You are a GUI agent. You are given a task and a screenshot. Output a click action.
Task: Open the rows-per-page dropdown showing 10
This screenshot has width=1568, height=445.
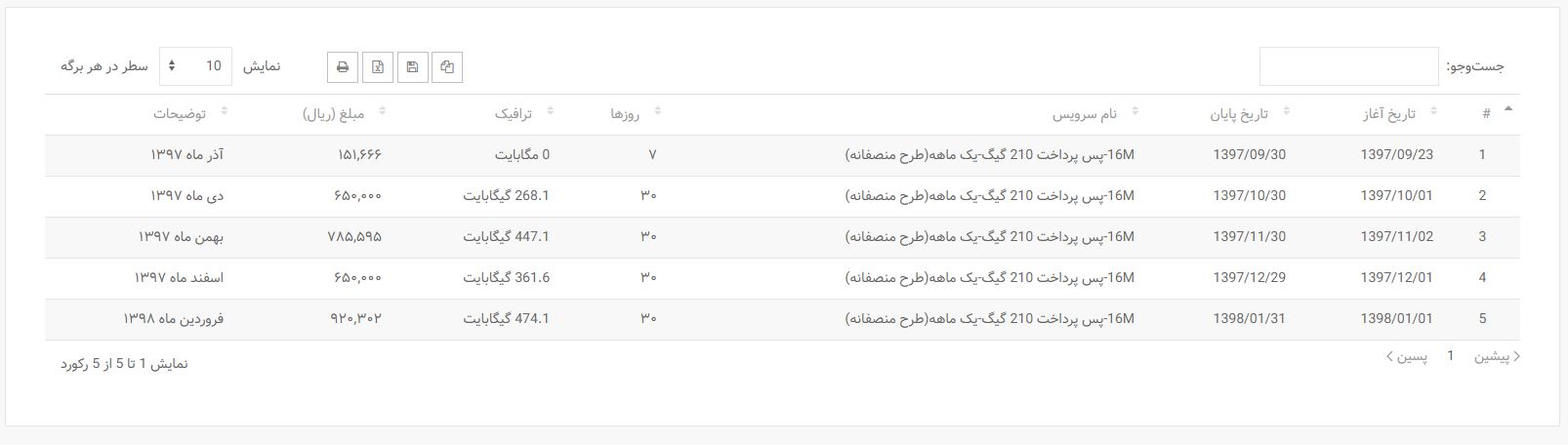[x=195, y=66]
